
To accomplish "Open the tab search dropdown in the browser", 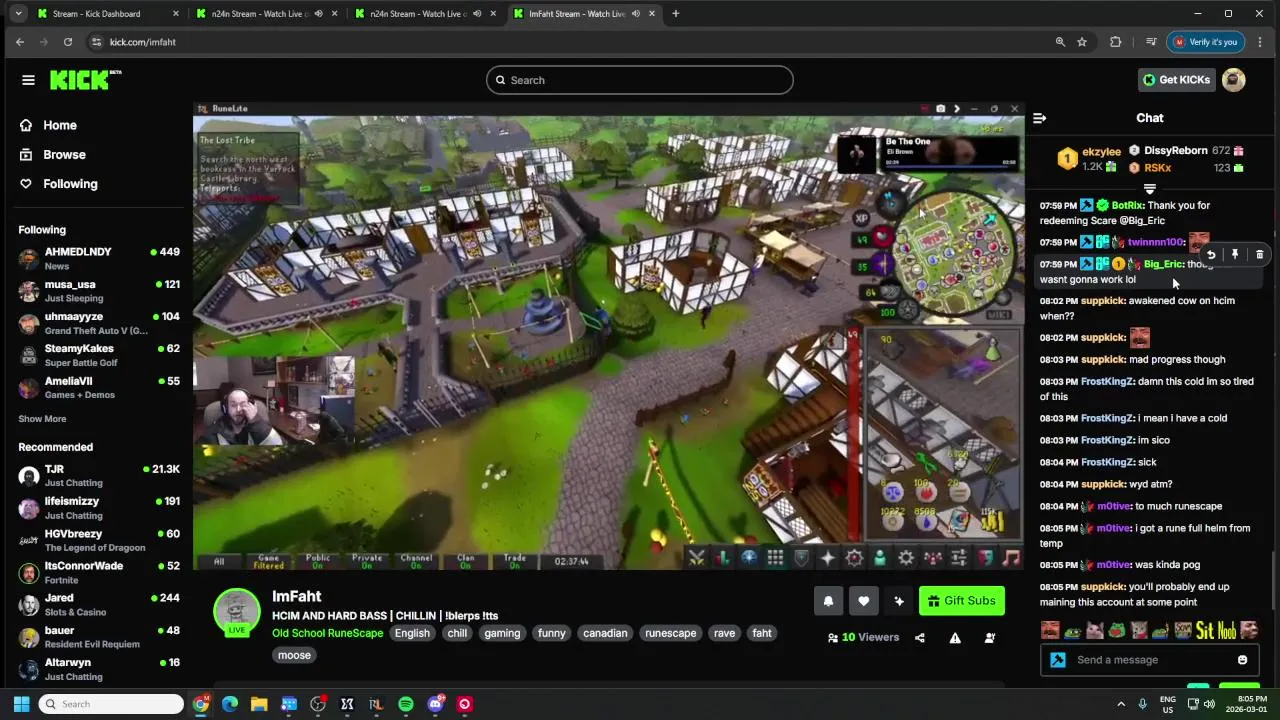I will pyautogui.click(x=18, y=14).
